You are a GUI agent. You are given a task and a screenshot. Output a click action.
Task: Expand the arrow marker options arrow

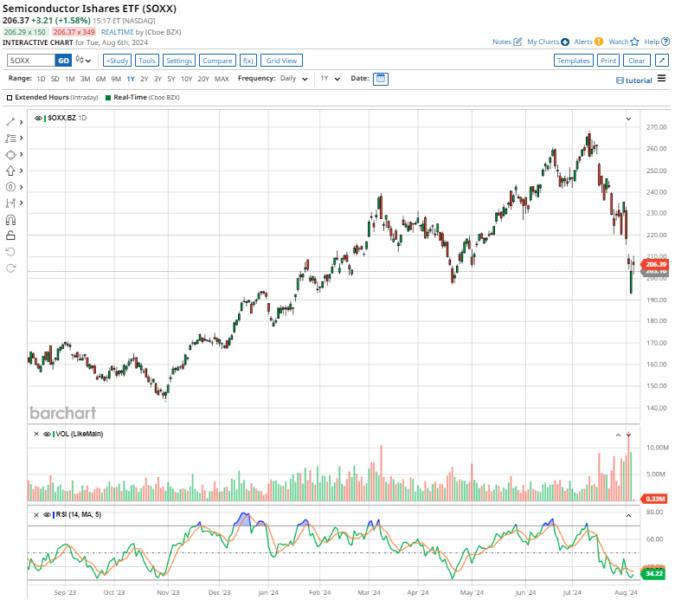point(21,171)
